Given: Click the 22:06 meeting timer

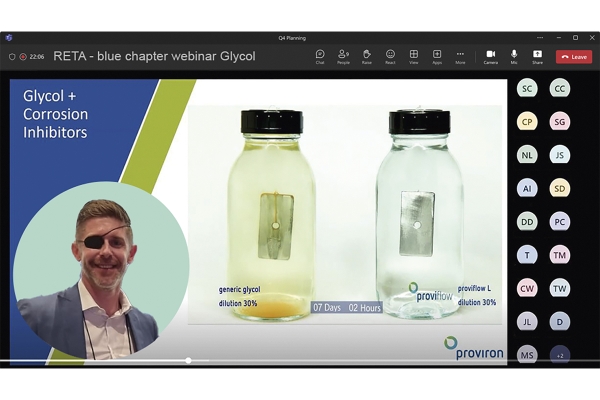Looking at the screenshot, I should 37,57.
